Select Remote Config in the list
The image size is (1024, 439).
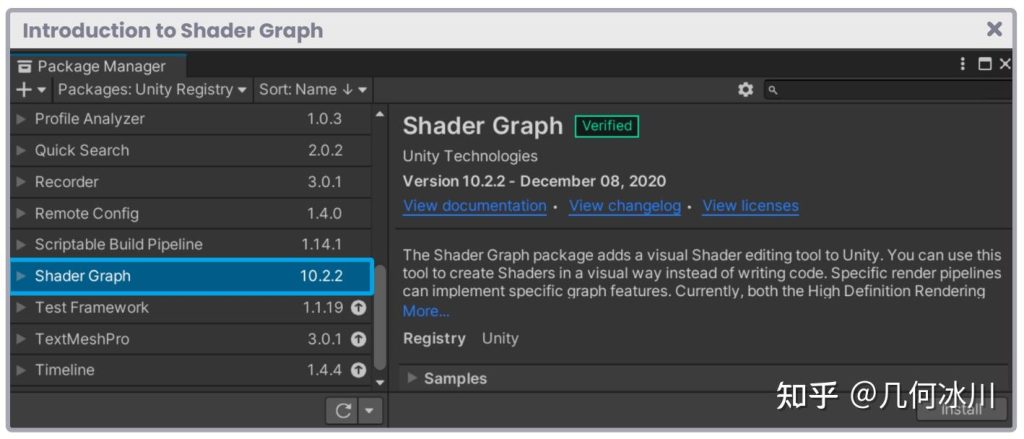pos(191,213)
